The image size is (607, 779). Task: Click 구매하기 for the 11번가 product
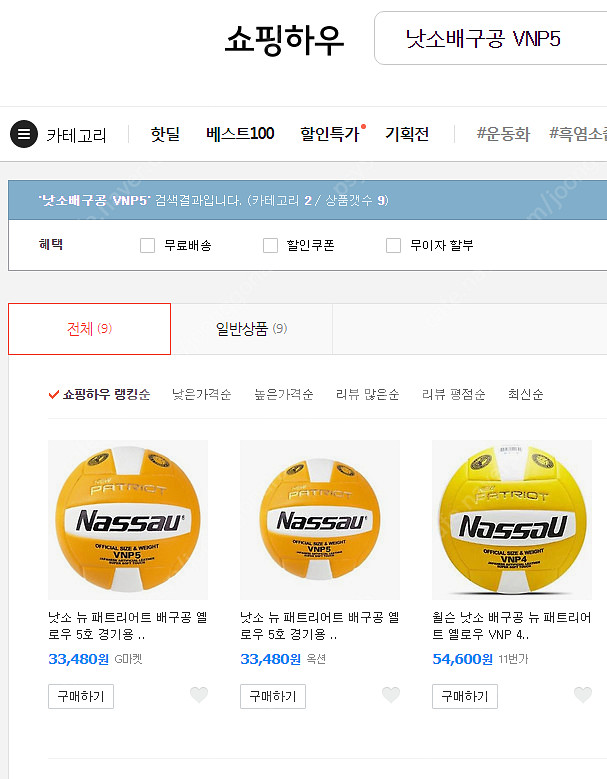coord(465,697)
